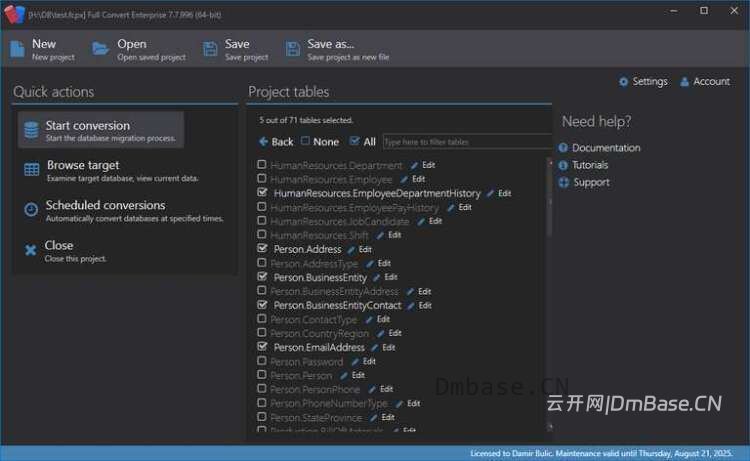The width and height of the screenshot is (750, 461).
Task: Click pencil icon for Person.EmailAddress
Action: pos(375,348)
